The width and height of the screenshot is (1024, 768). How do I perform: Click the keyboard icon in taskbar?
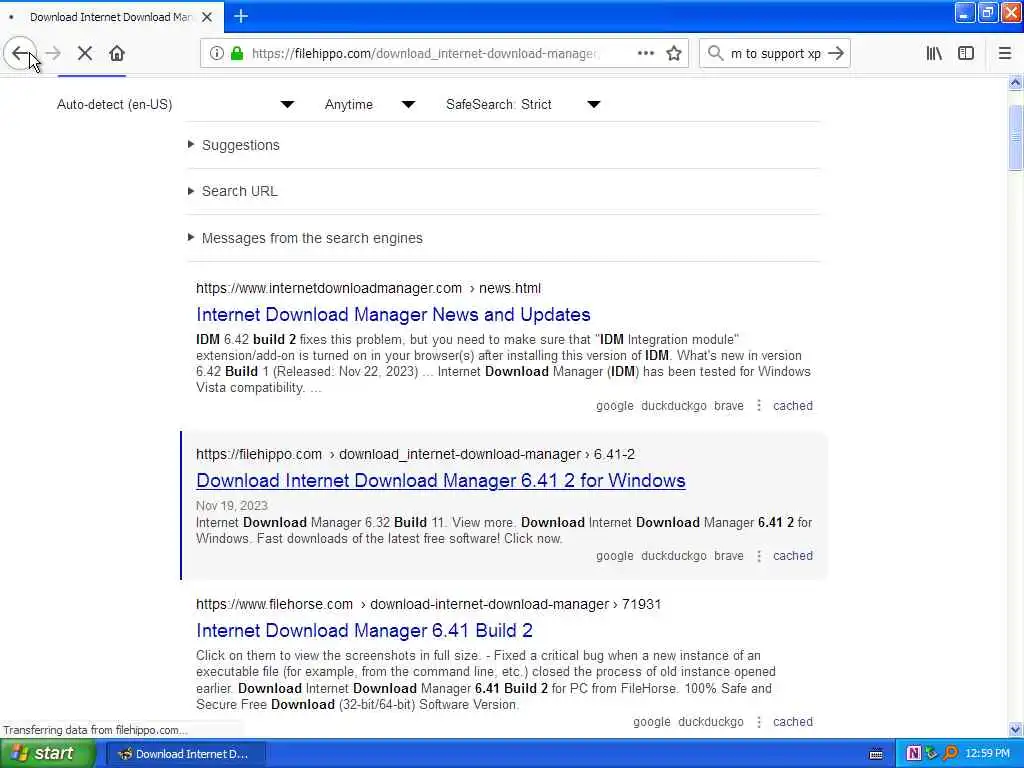point(876,754)
